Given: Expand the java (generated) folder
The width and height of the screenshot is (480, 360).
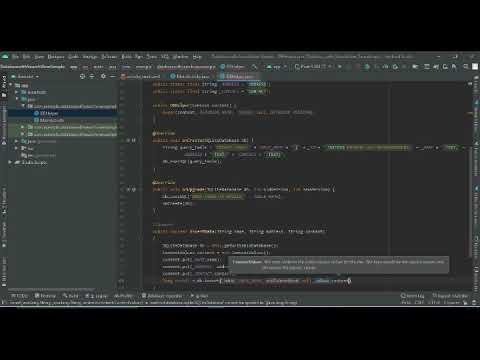Looking at the screenshot, I should (17, 141).
